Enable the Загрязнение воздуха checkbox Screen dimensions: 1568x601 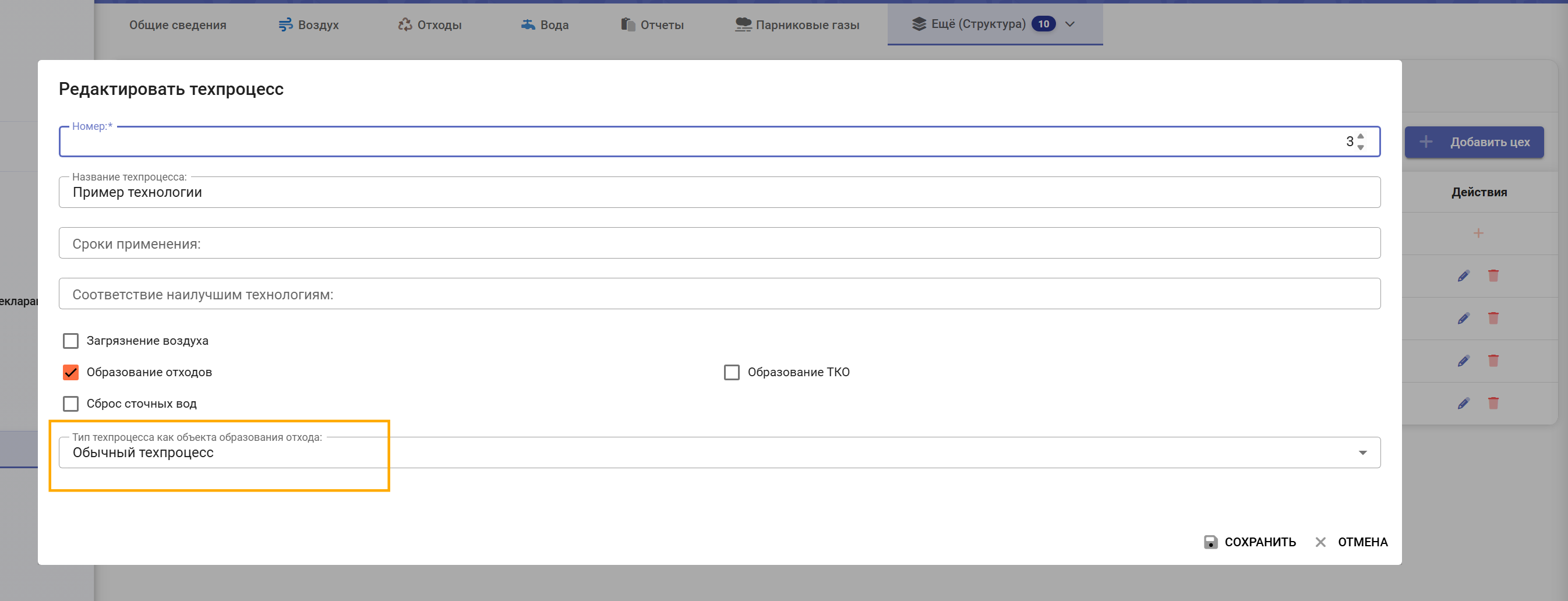70,341
